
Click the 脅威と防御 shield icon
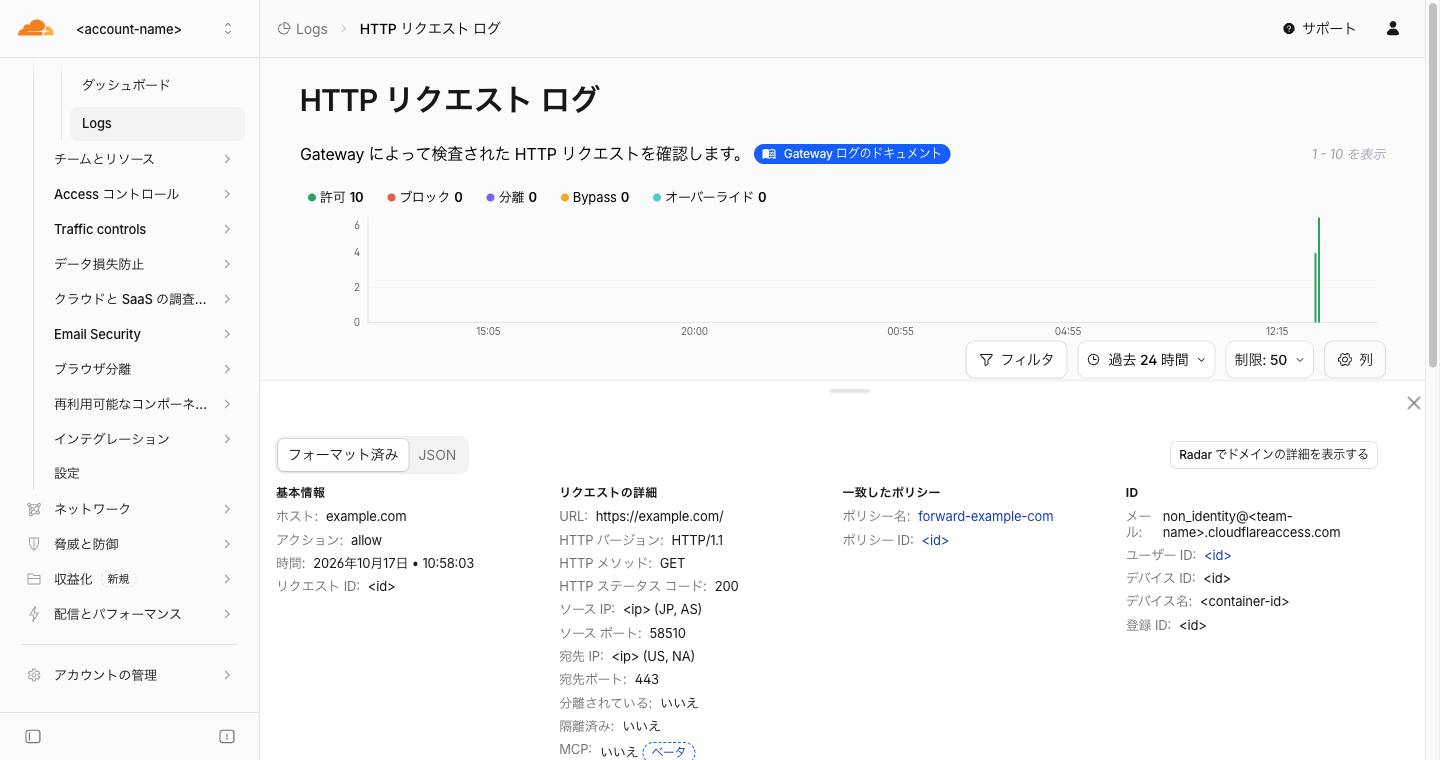tap(34, 544)
